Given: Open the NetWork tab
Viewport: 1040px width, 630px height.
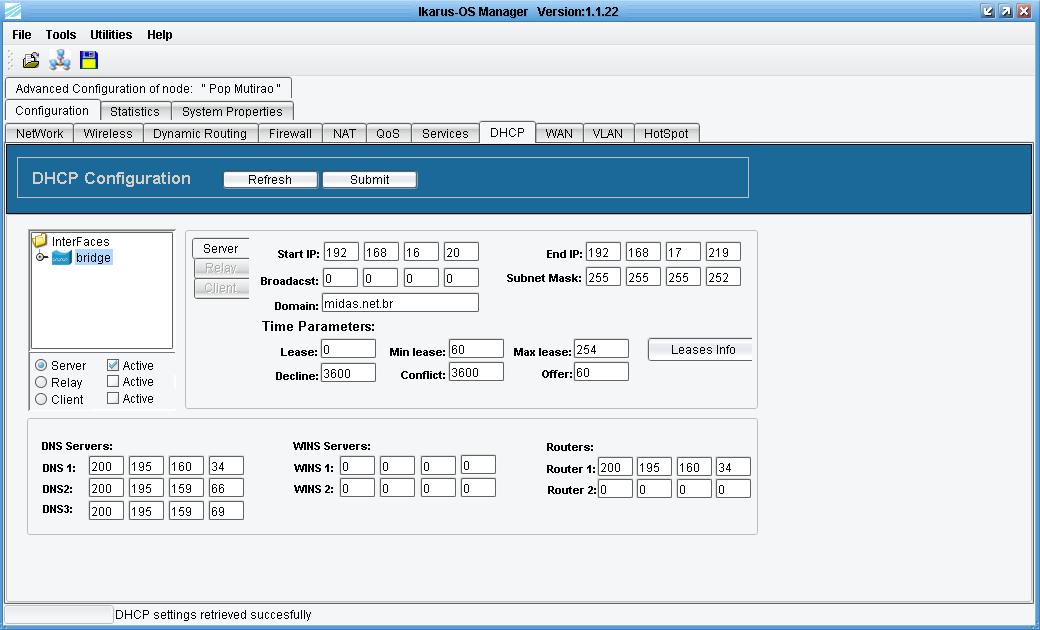Looking at the screenshot, I should pos(40,133).
